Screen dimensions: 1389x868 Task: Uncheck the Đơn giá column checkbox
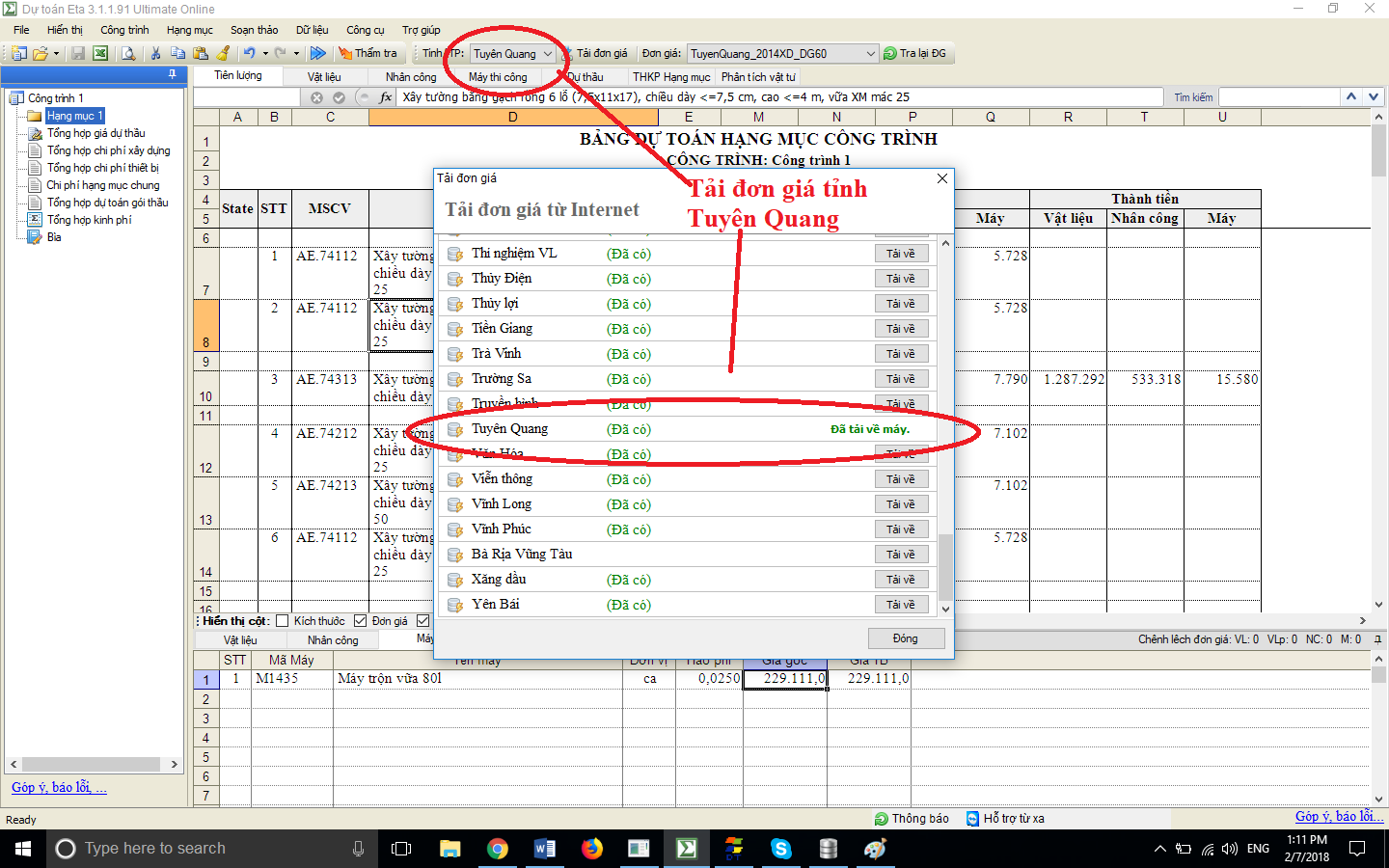coord(361,621)
